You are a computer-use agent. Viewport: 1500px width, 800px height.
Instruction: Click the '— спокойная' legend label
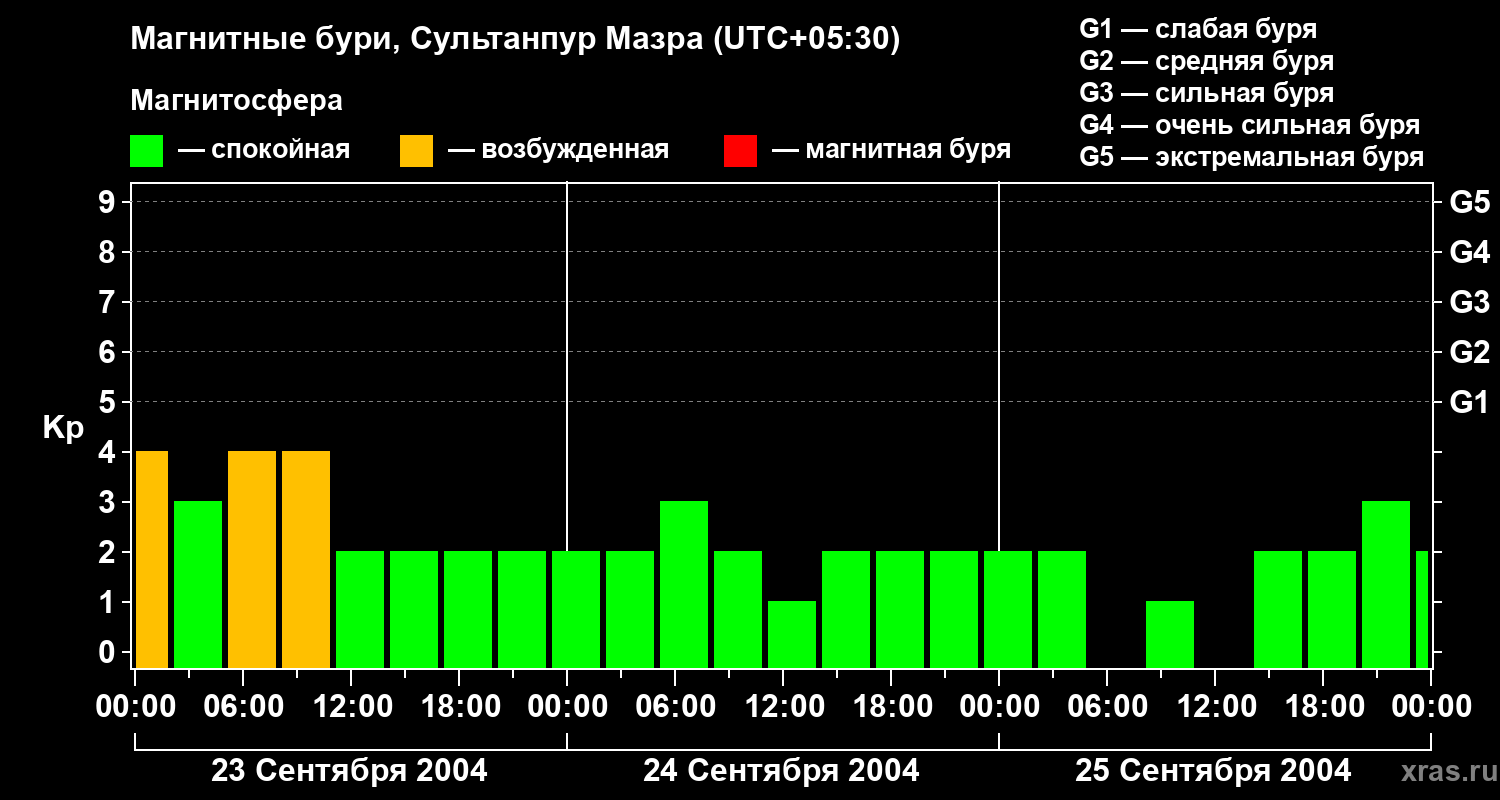[x=264, y=150]
